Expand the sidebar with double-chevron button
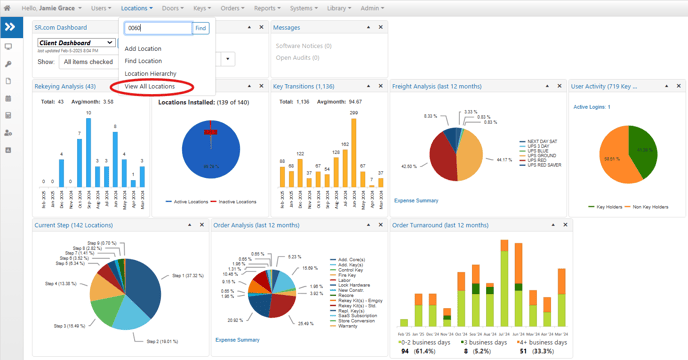This screenshot has height=360, width=688. [x=10, y=28]
